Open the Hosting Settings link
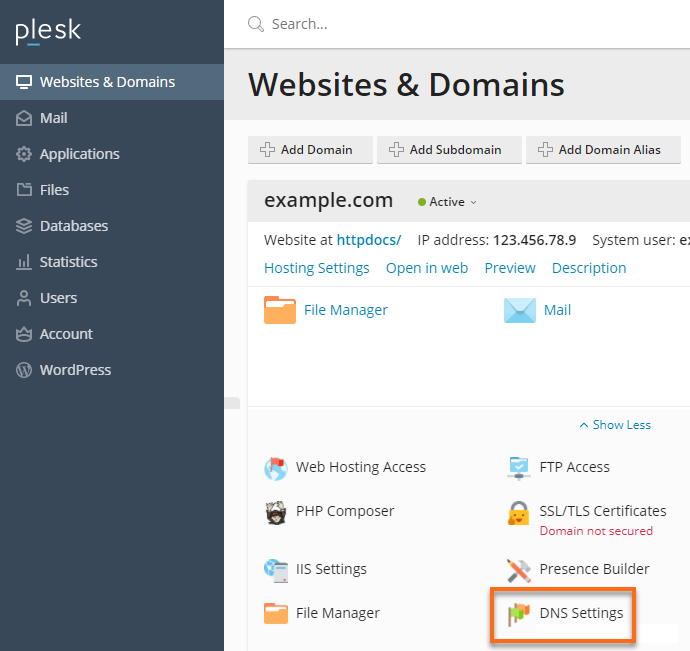 (316, 268)
